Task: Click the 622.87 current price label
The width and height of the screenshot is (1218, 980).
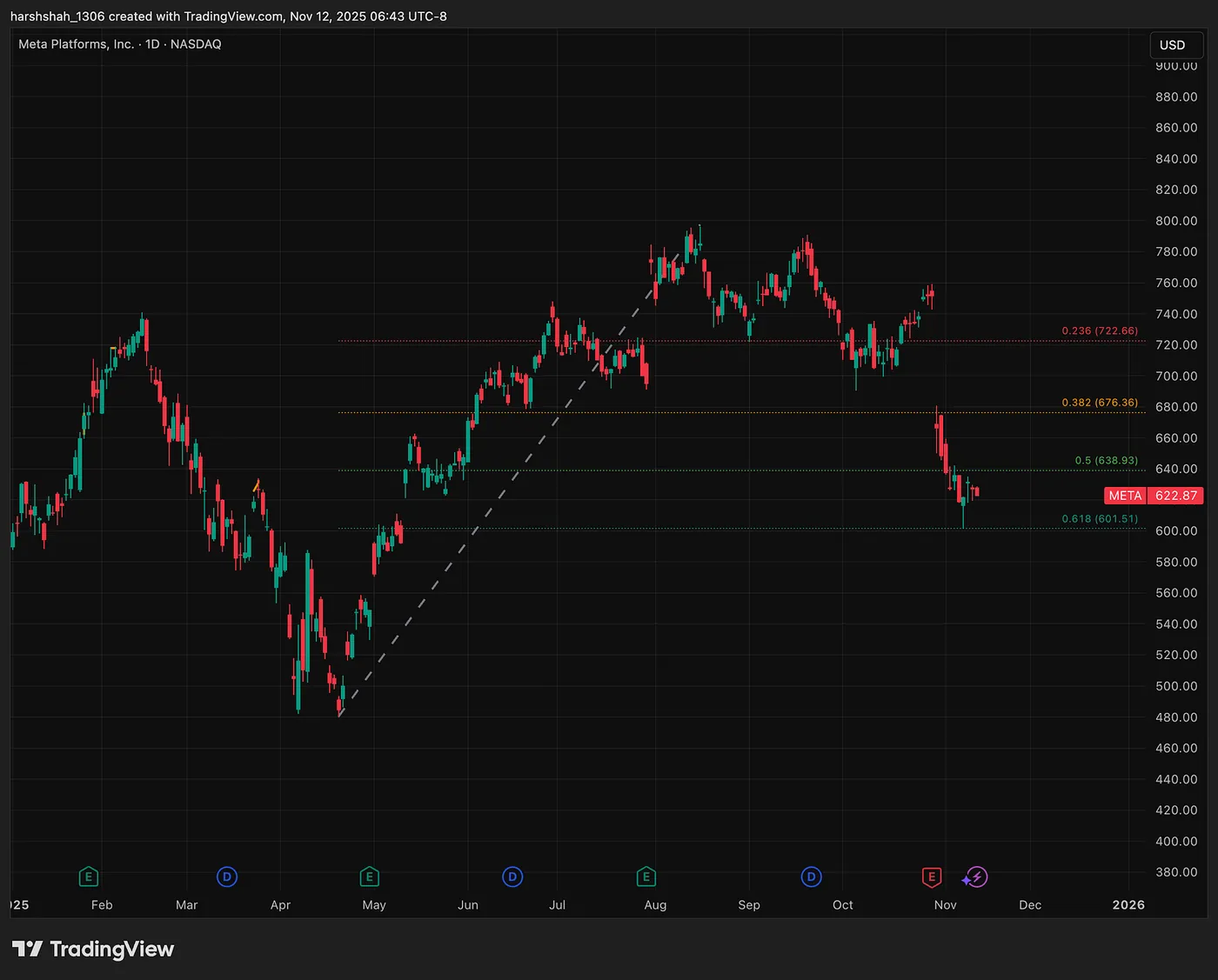Action: tap(1176, 496)
